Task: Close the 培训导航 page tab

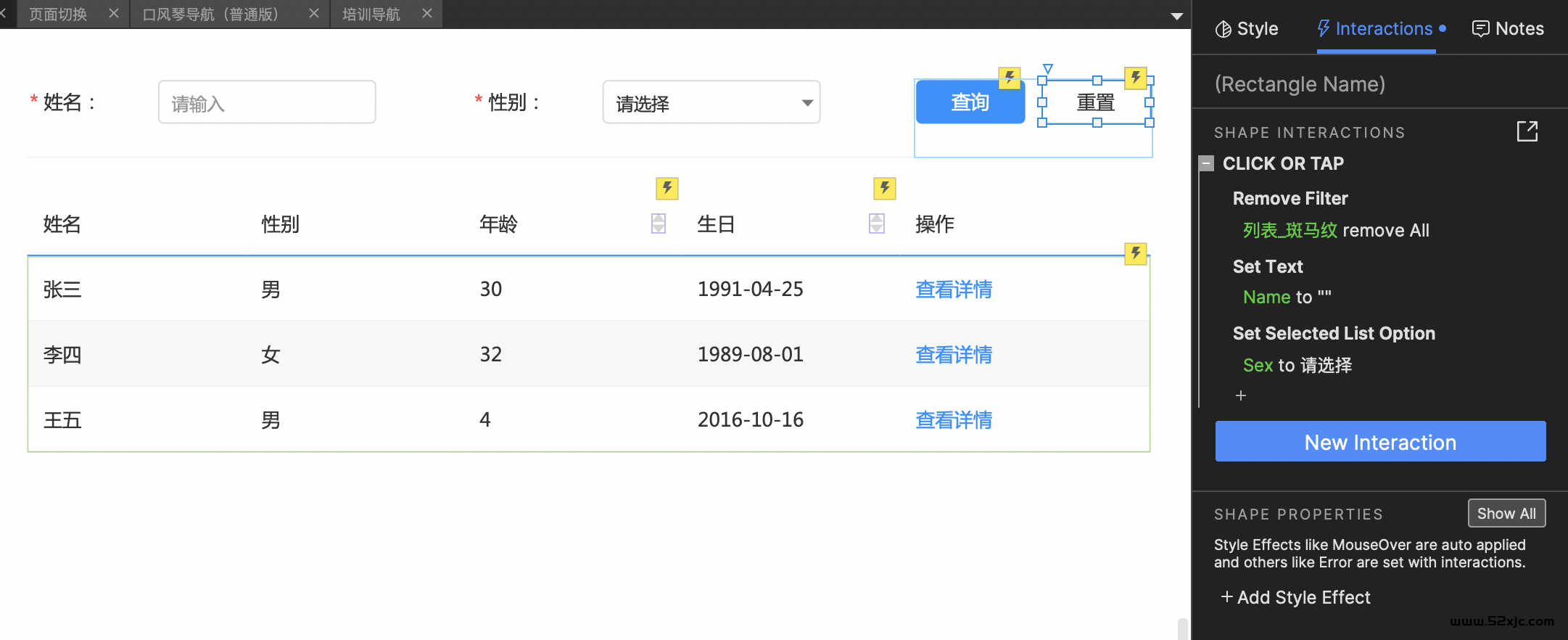Action: click(427, 14)
